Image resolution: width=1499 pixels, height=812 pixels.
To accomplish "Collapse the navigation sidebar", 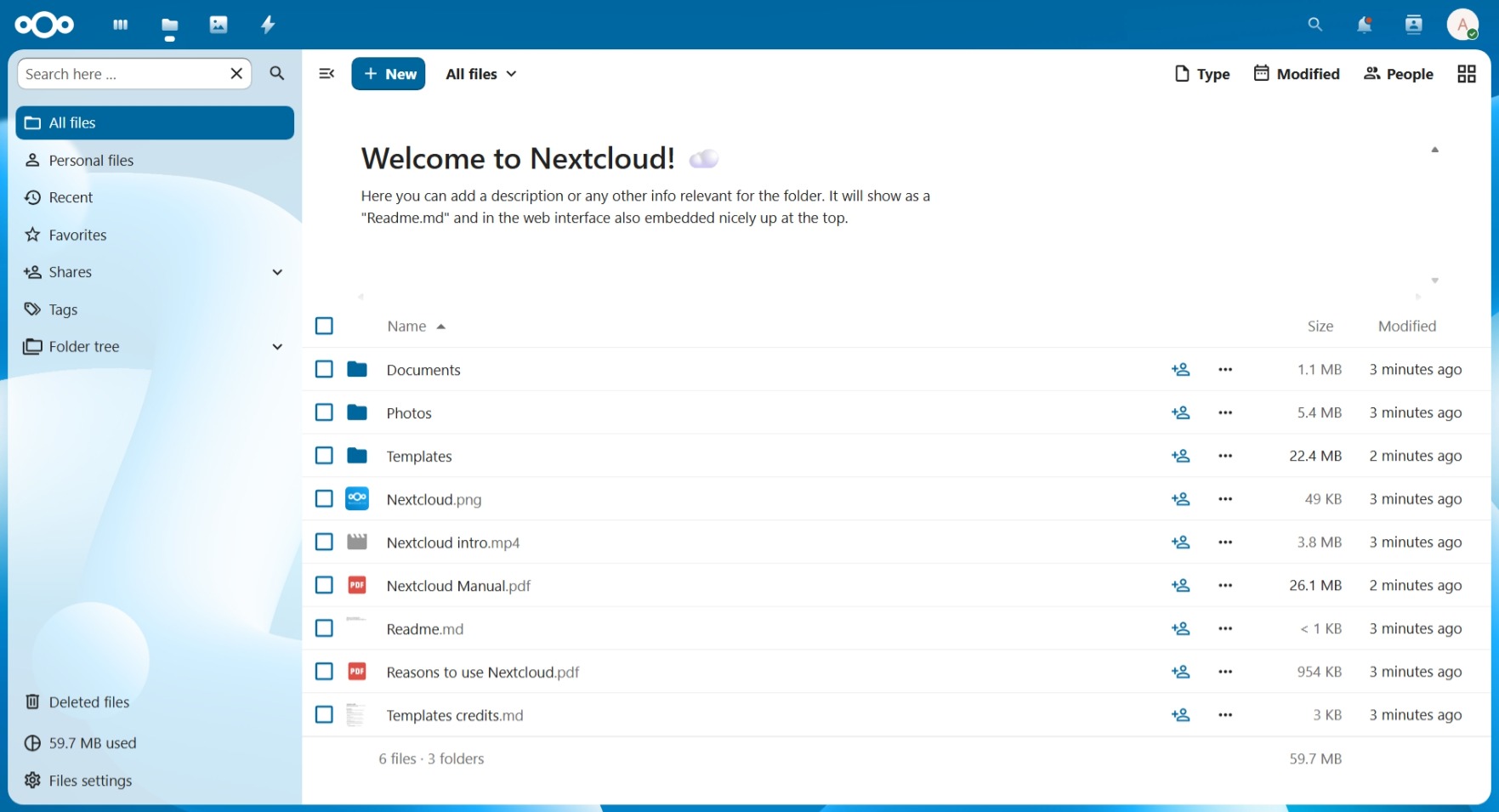I will (326, 74).
